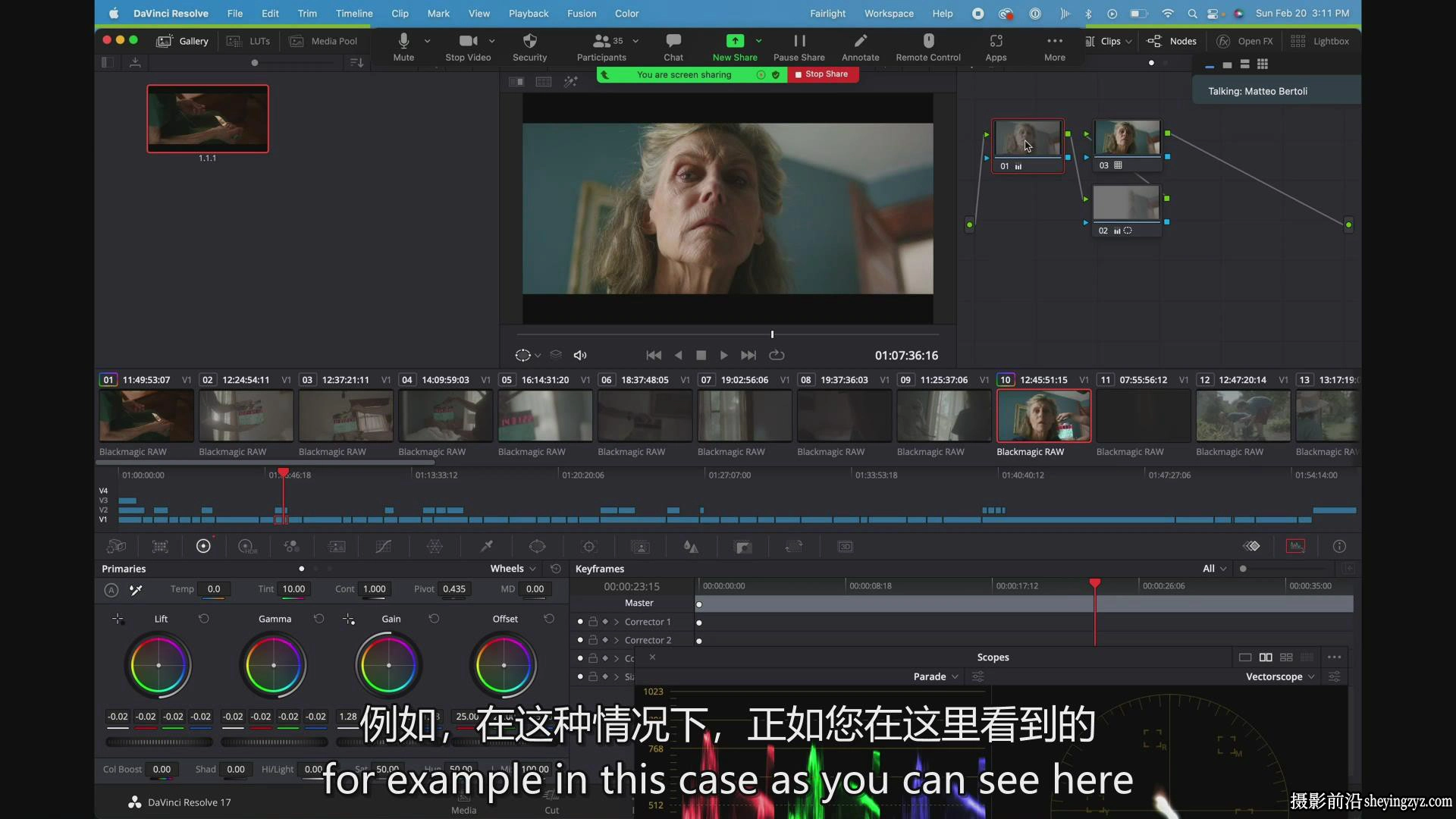Open the Vectorscope scope type dropdown
This screenshot has width=1456, height=819.
click(x=1280, y=676)
